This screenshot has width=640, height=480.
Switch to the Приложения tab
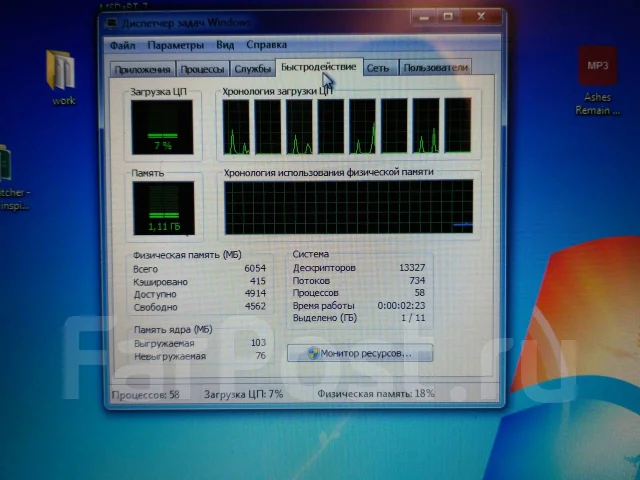(x=142, y=69)
